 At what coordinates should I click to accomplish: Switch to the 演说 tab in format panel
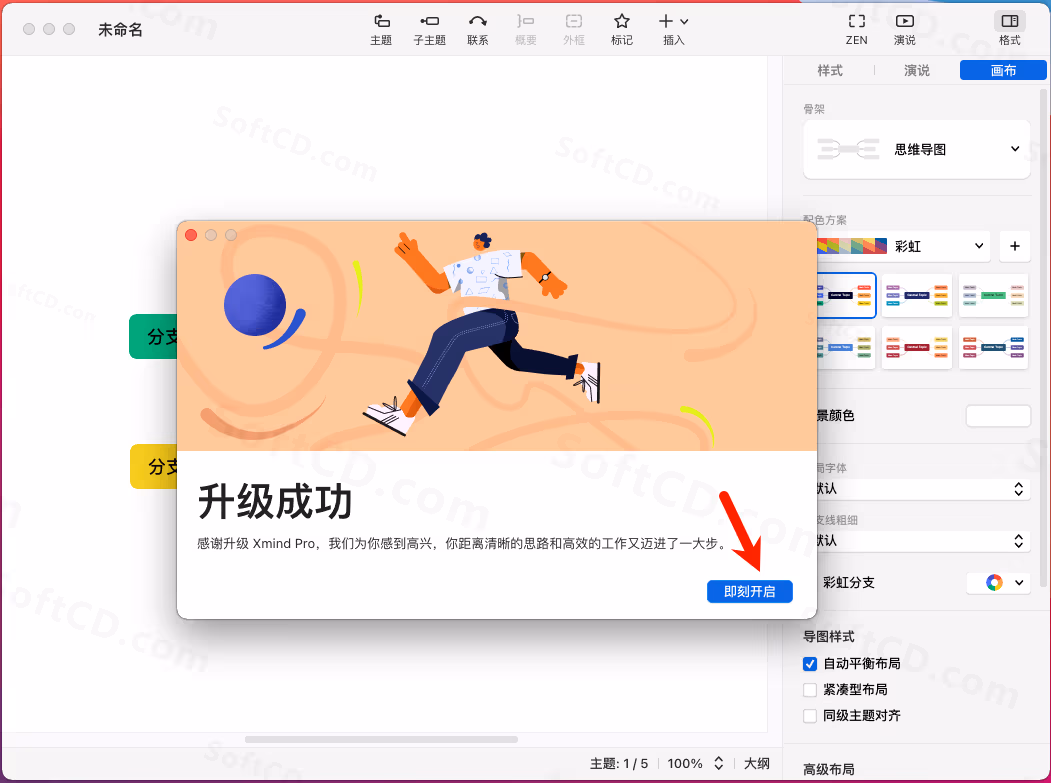[916, 70]
